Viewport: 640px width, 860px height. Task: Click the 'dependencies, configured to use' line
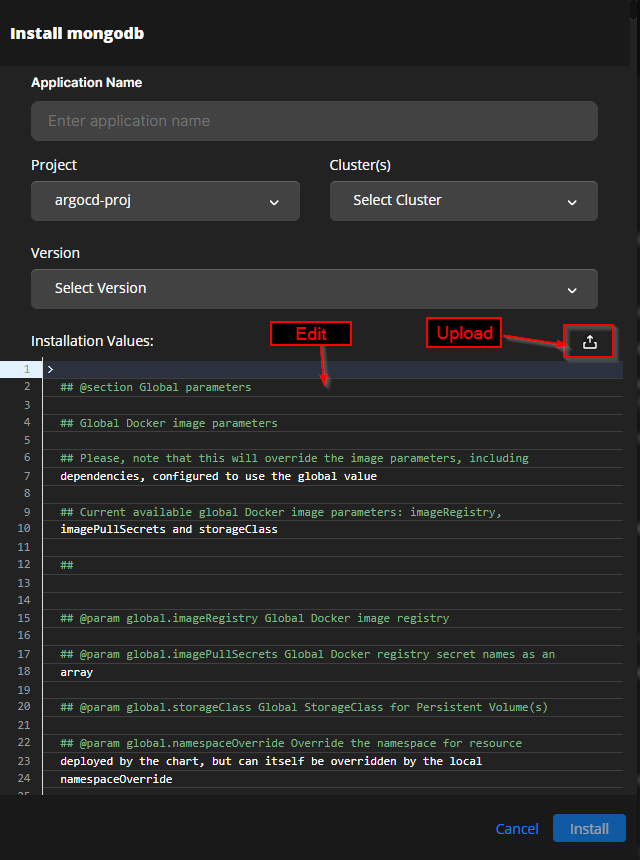pos(218,476)
